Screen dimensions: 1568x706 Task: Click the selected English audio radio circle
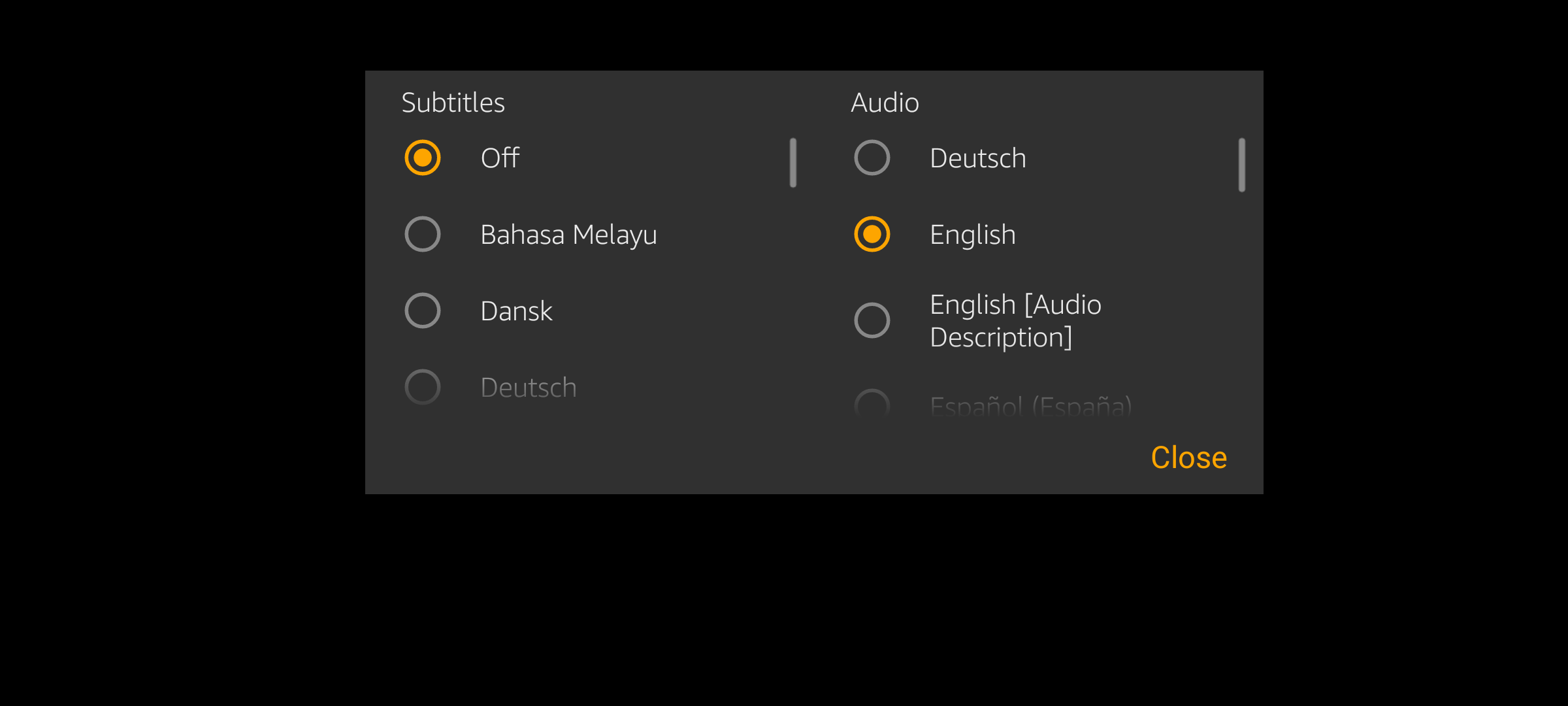click(872, 234)
